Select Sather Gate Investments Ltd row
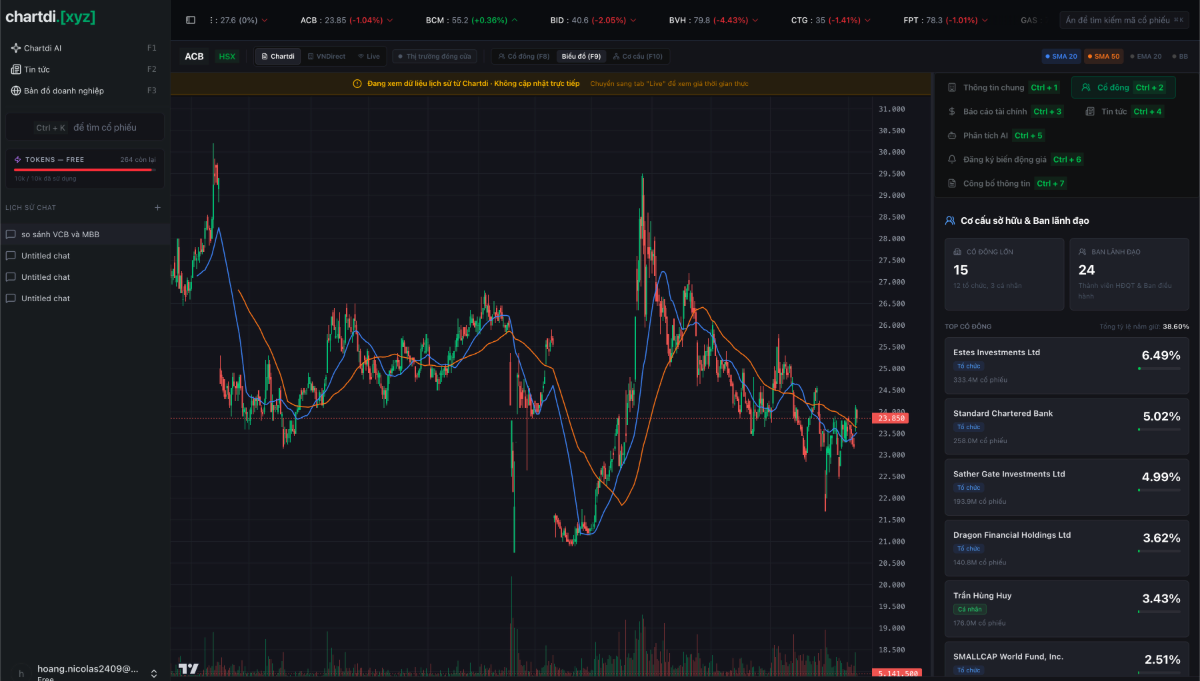Image resolution: width=1200 pixels, height=681 pixels. click(x=1067, y=487)
